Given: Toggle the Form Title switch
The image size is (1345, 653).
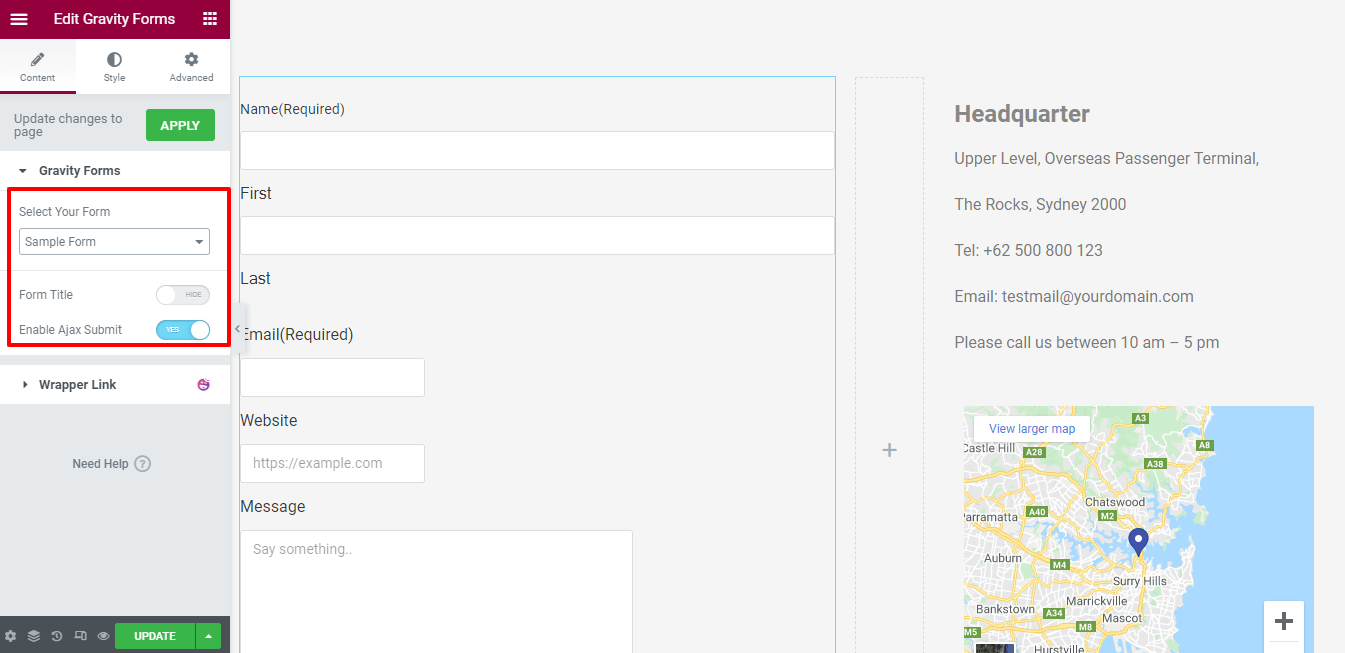Looking at the screenshot, I should pyautogui.click(x=183, y=295).
